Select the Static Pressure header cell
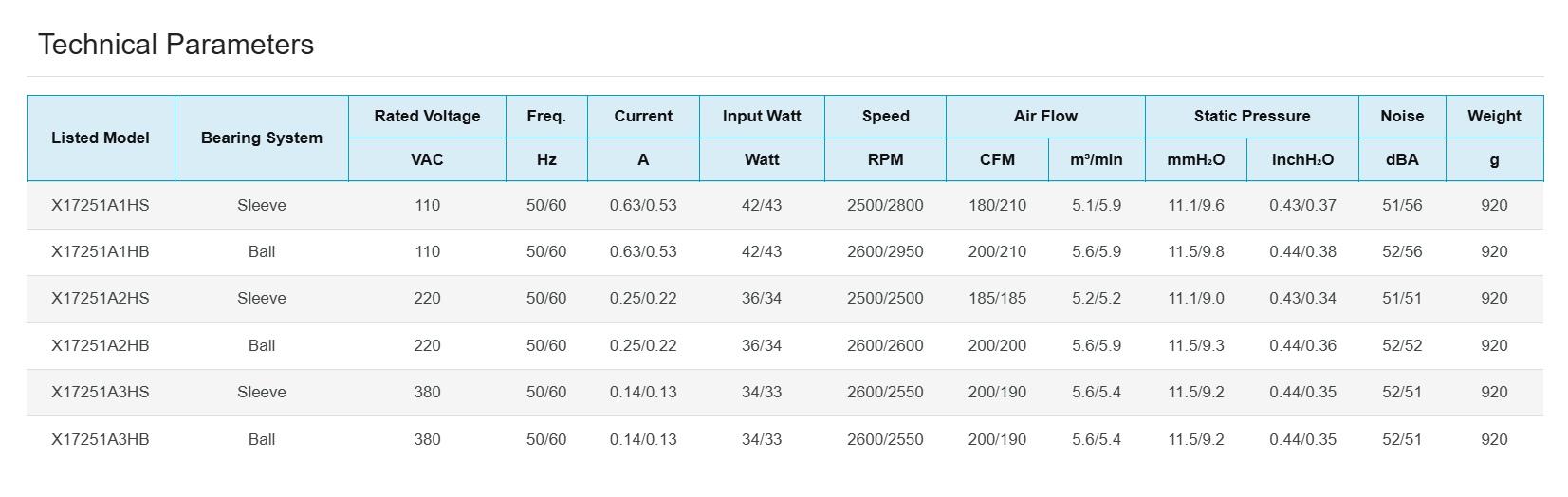The height and width of the screenshot is (497, 1568). coord(1251,116)
